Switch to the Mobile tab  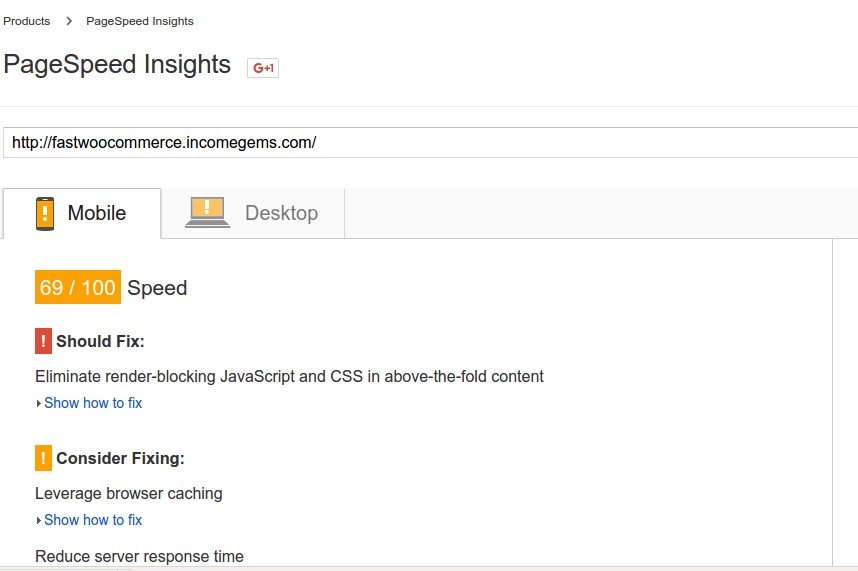point(82,213)
